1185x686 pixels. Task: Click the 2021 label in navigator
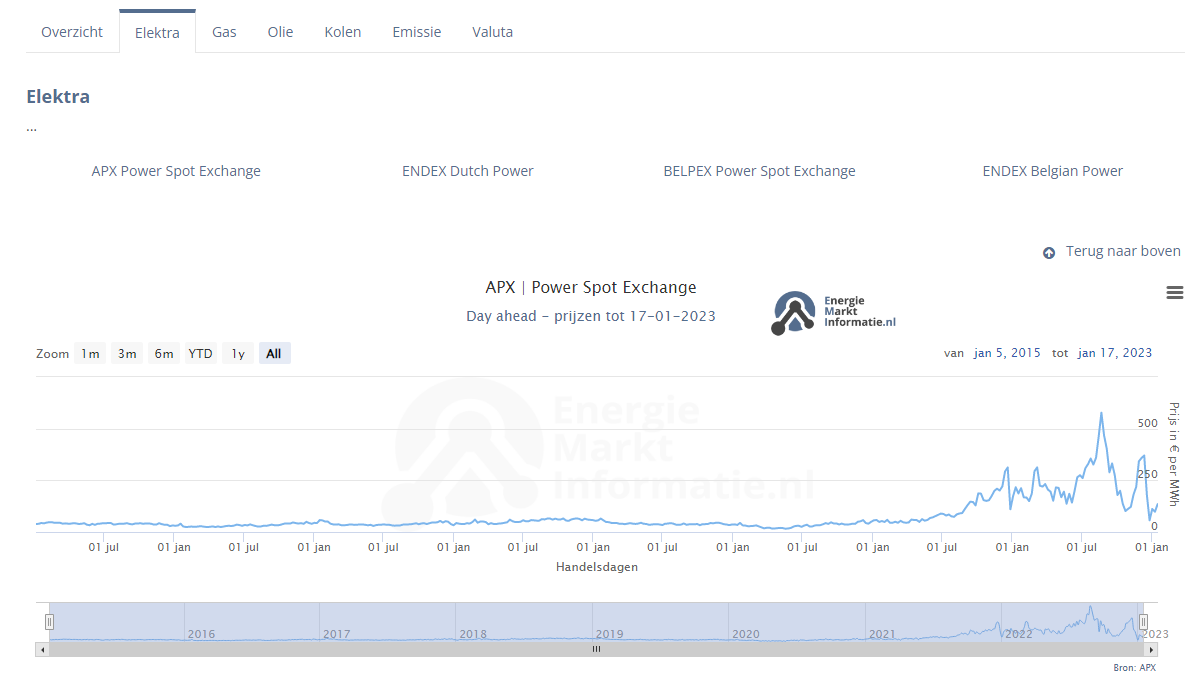tap(882, 634)
